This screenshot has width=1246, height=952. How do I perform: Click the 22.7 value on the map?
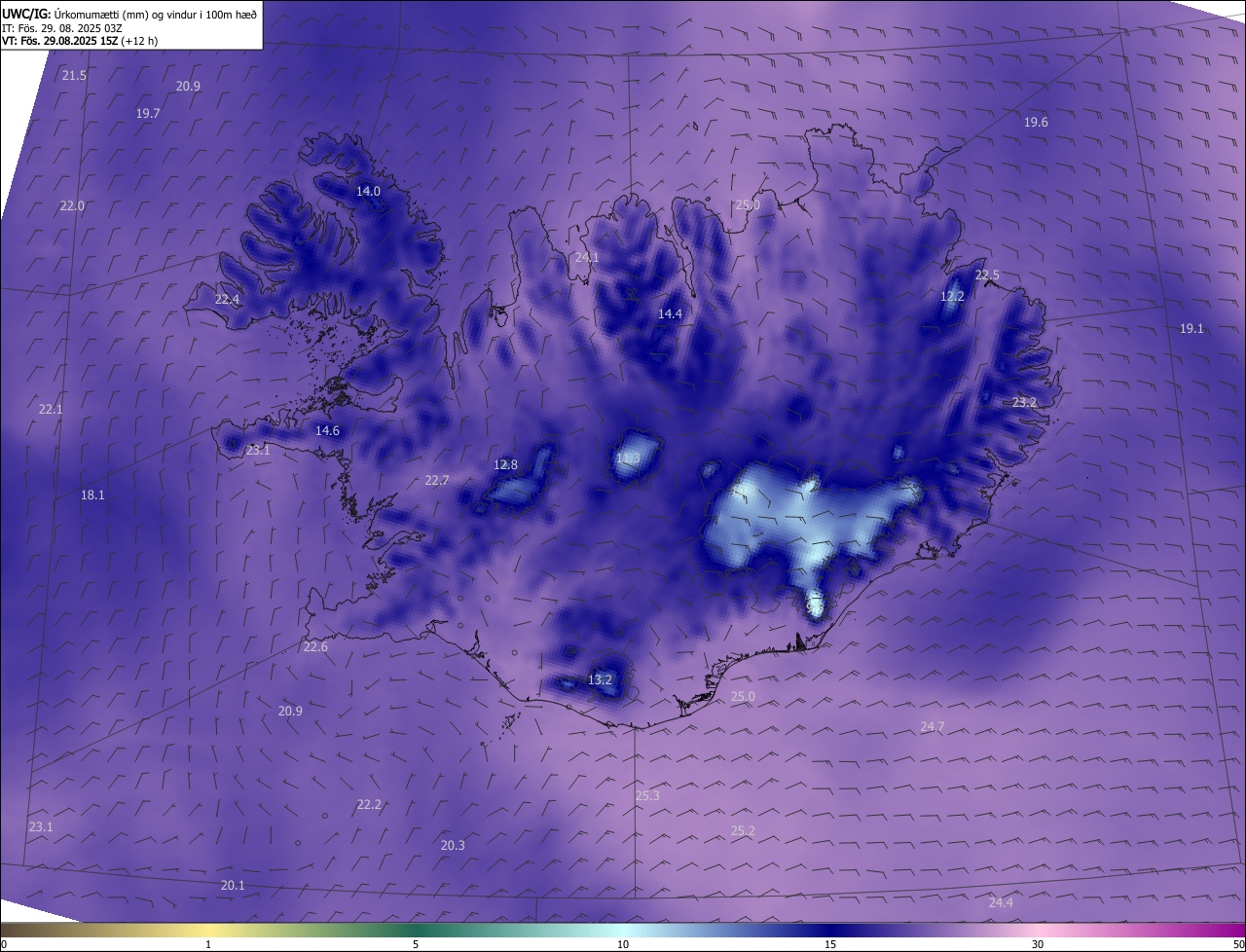pyautogui.click(x=437, y=481)
